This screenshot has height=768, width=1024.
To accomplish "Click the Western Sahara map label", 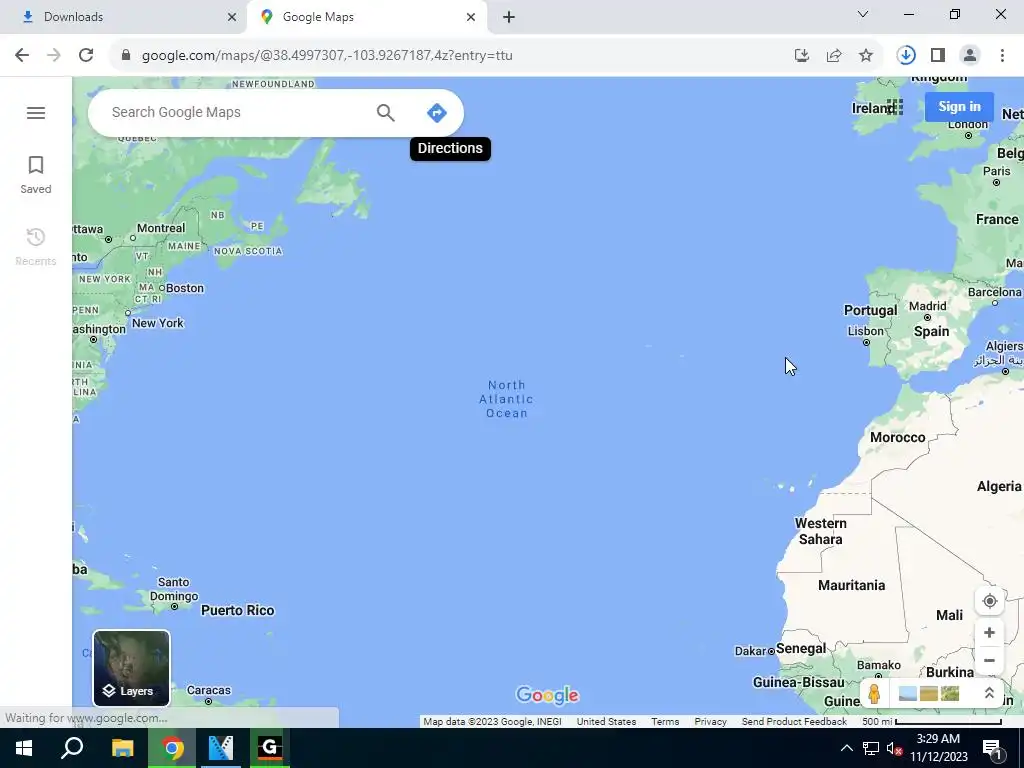I will click(820, 532).
